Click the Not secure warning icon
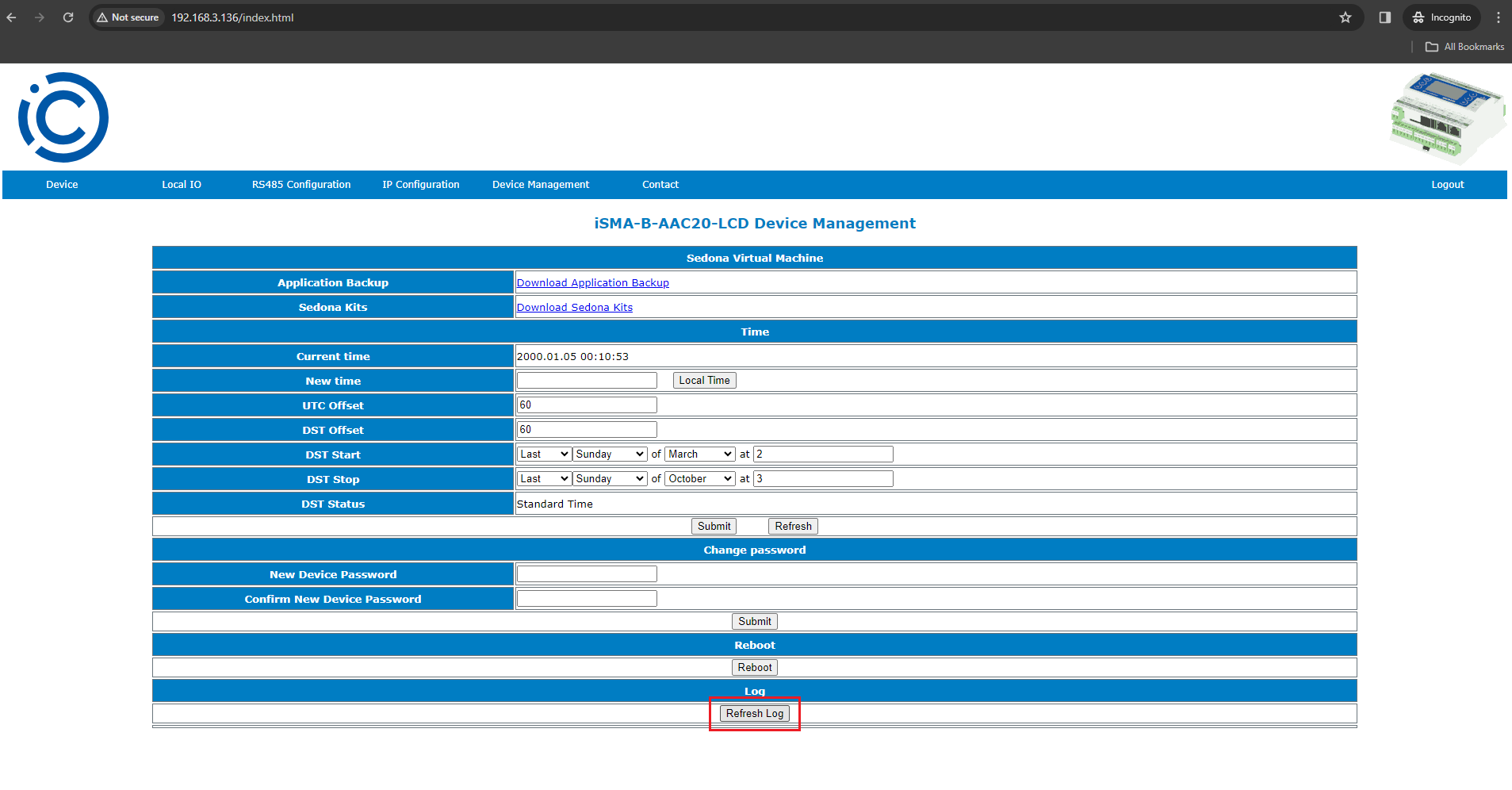Screen dimensions: 1512x790 pyautogui.click(x=102, y=17)
